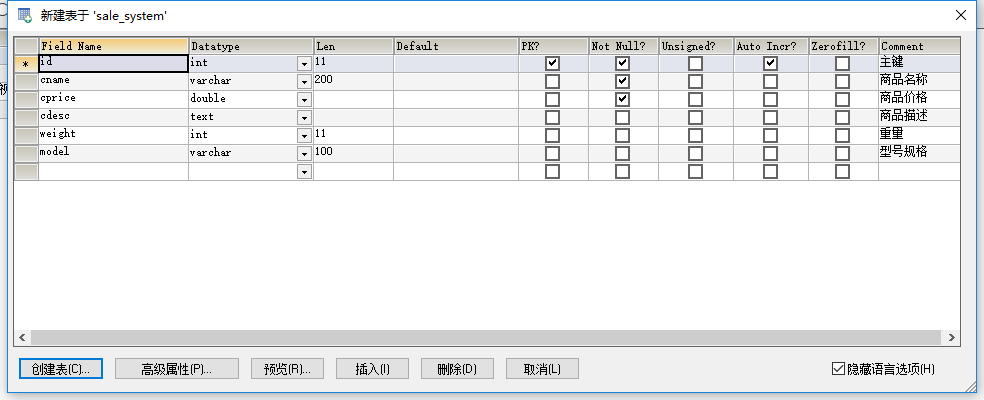Image resolution: width=984 pixels, height=400 pixels.
Task: Click Len cell with 100 for model
Action: (x=354, y=153)
